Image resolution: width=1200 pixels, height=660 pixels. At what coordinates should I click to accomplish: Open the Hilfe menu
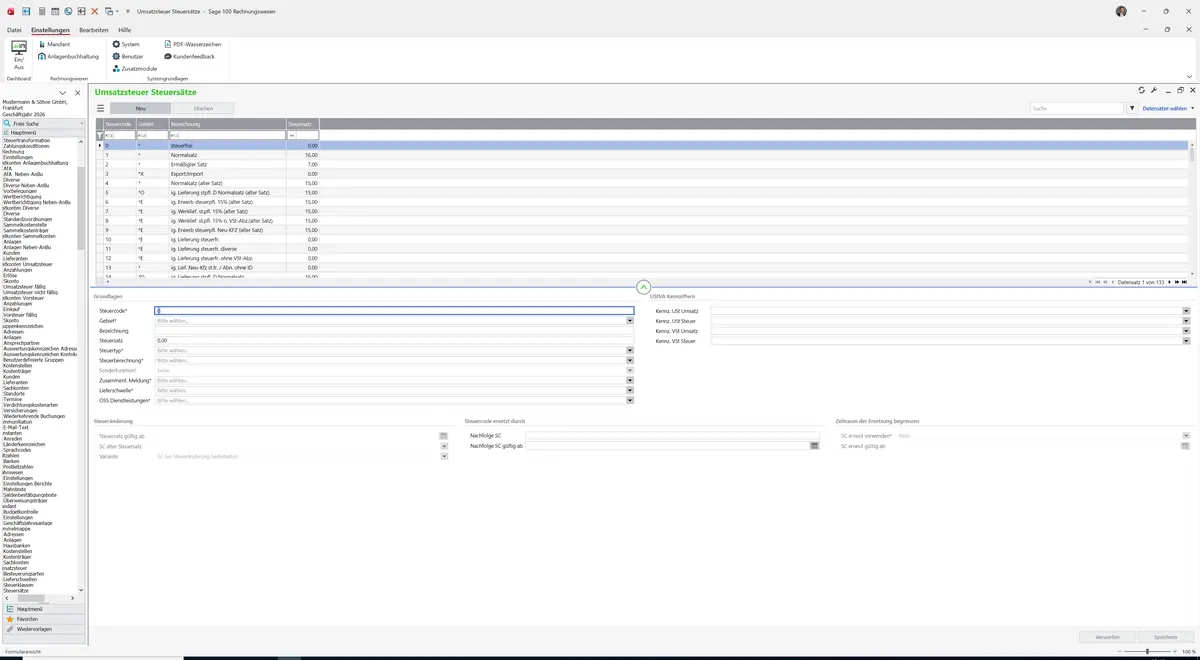pyautogui.click(x=125, y=30)
